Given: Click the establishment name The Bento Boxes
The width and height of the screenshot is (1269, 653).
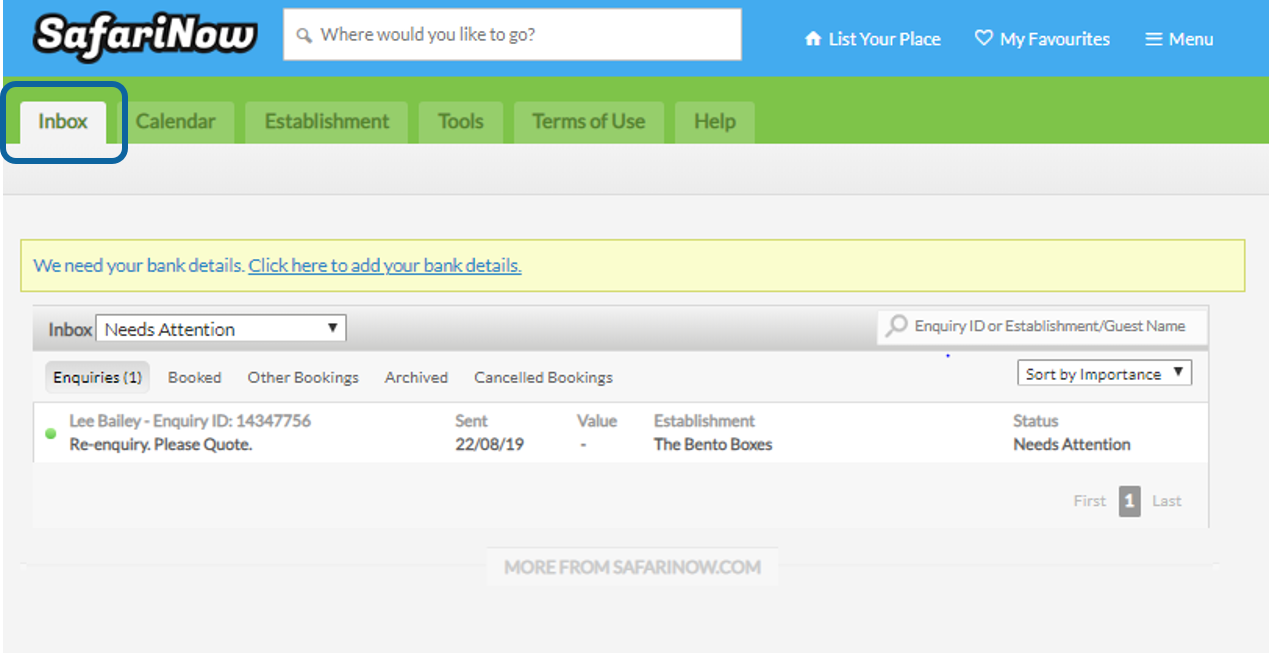Looking at the screenshot, I should coord(713,445).
